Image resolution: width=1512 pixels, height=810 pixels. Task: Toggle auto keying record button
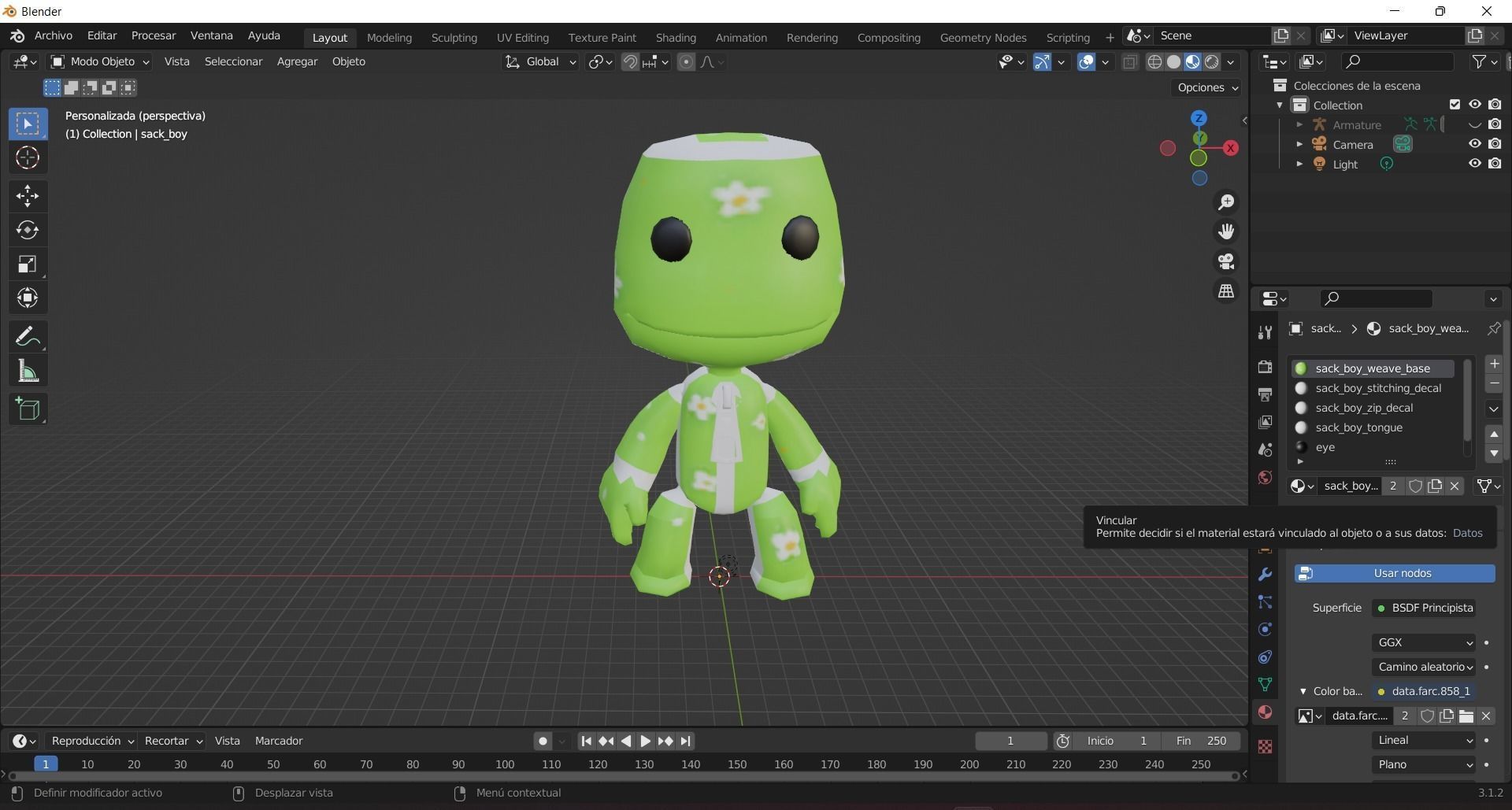pyautogui.click(x=542, y=741)
